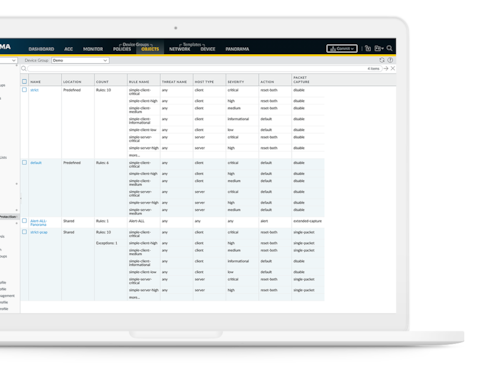Open the save configuration icon menu
Image resolution: width=480 pixels, height=367 pixels.
(379, 48)
